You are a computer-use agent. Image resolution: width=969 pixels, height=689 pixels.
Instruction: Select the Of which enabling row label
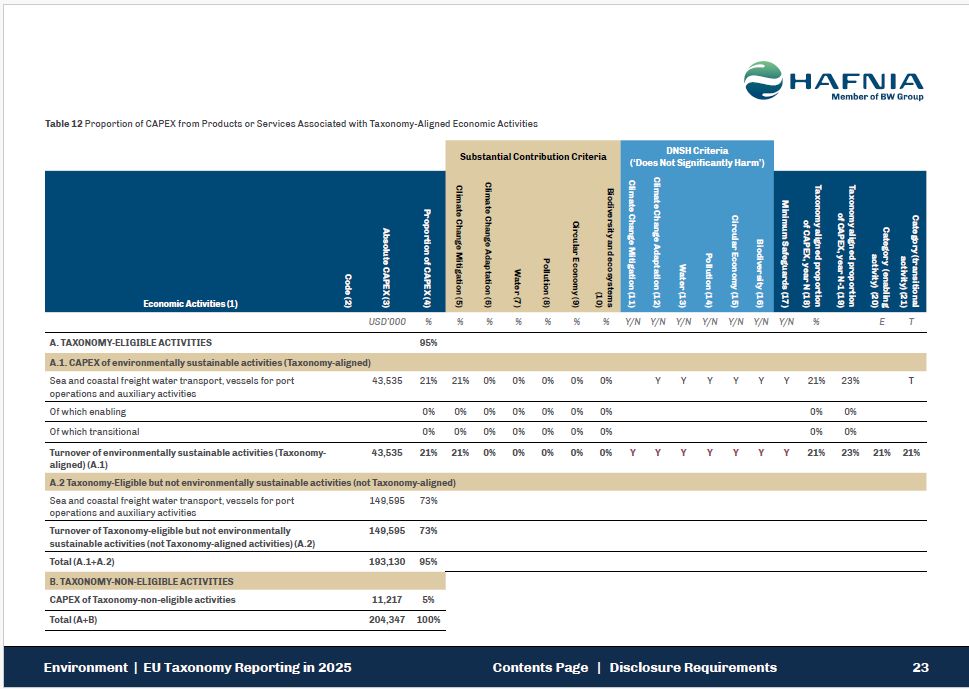(88, 412)
